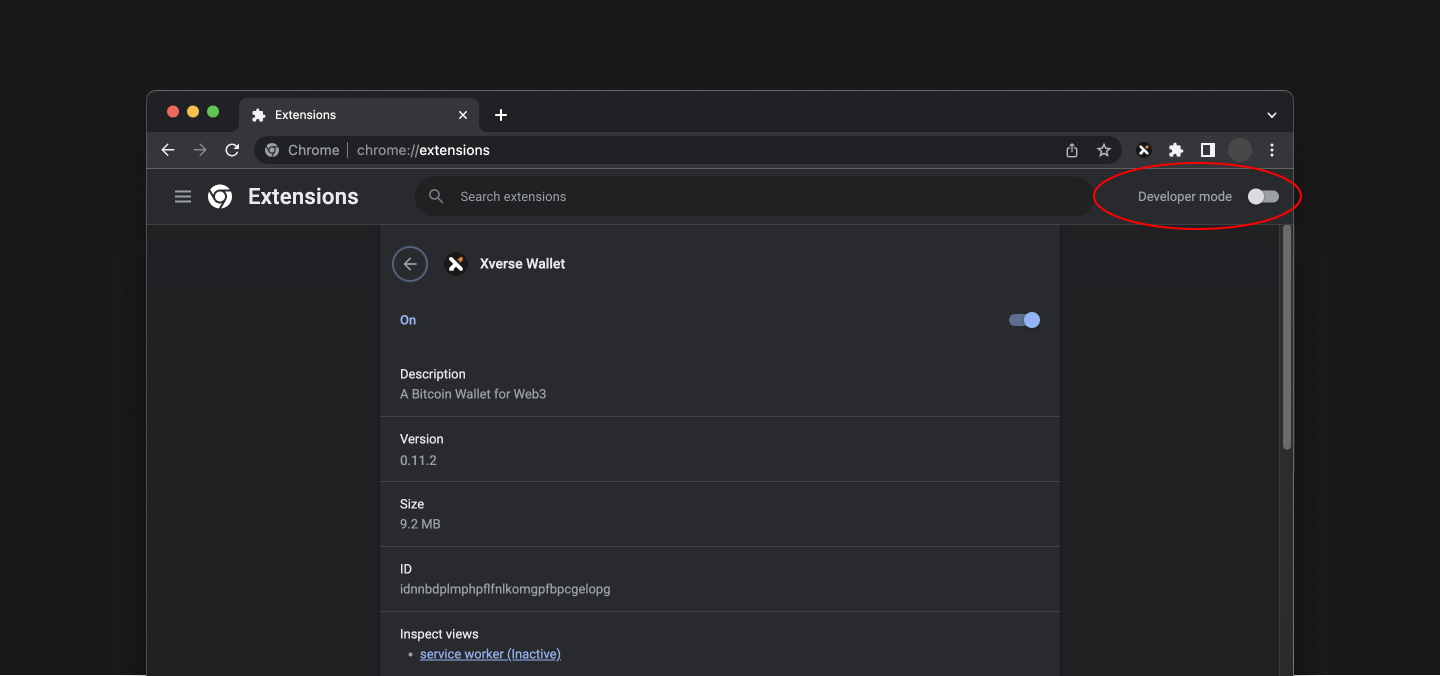Viewport: 1440px width, 676px height.
Task: Open the tab search chevron at top right
Action: [x=1271, y=114]
